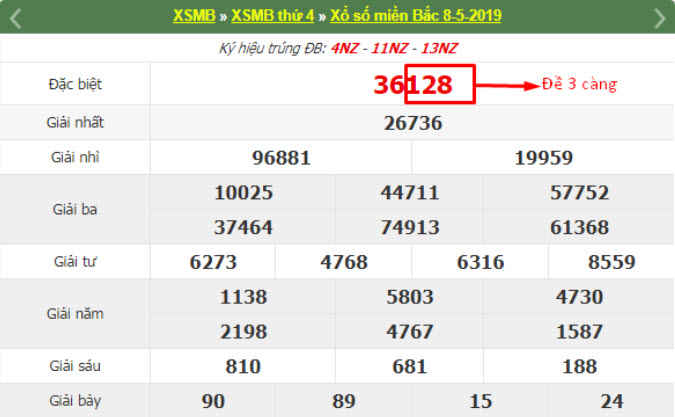Select Giải nhì number 96881
This screenshot has height=417, width=675.
(x=281, y=158)
